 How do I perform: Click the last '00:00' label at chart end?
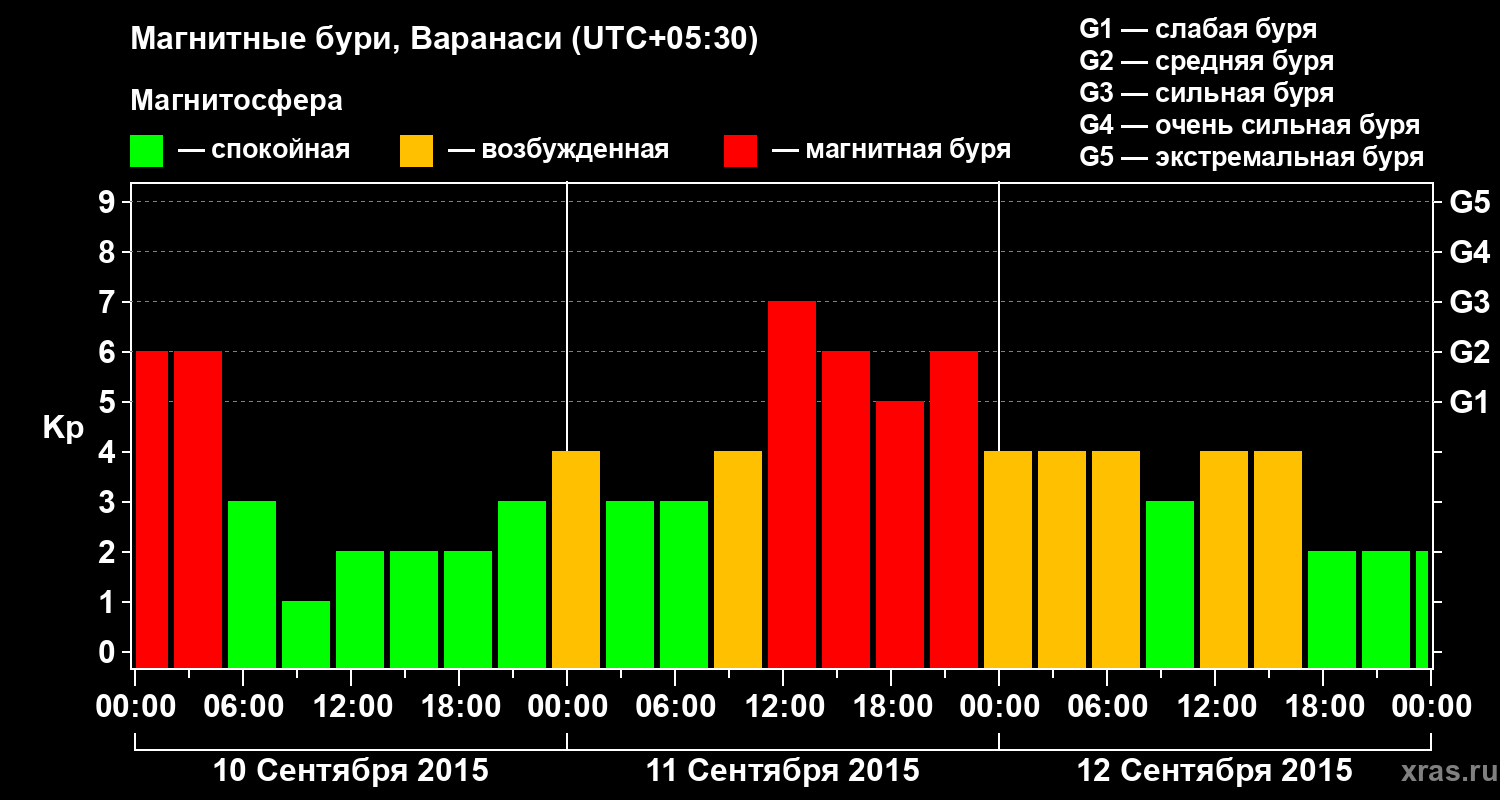point(1431,707)
